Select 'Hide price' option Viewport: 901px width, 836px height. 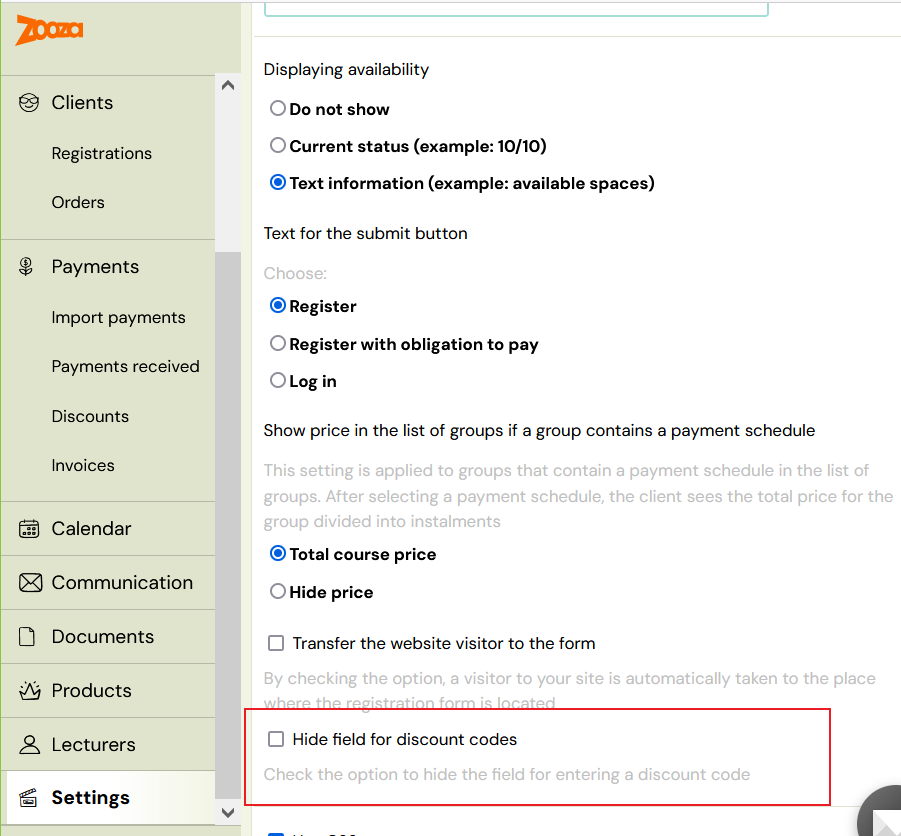coord(278,591)
